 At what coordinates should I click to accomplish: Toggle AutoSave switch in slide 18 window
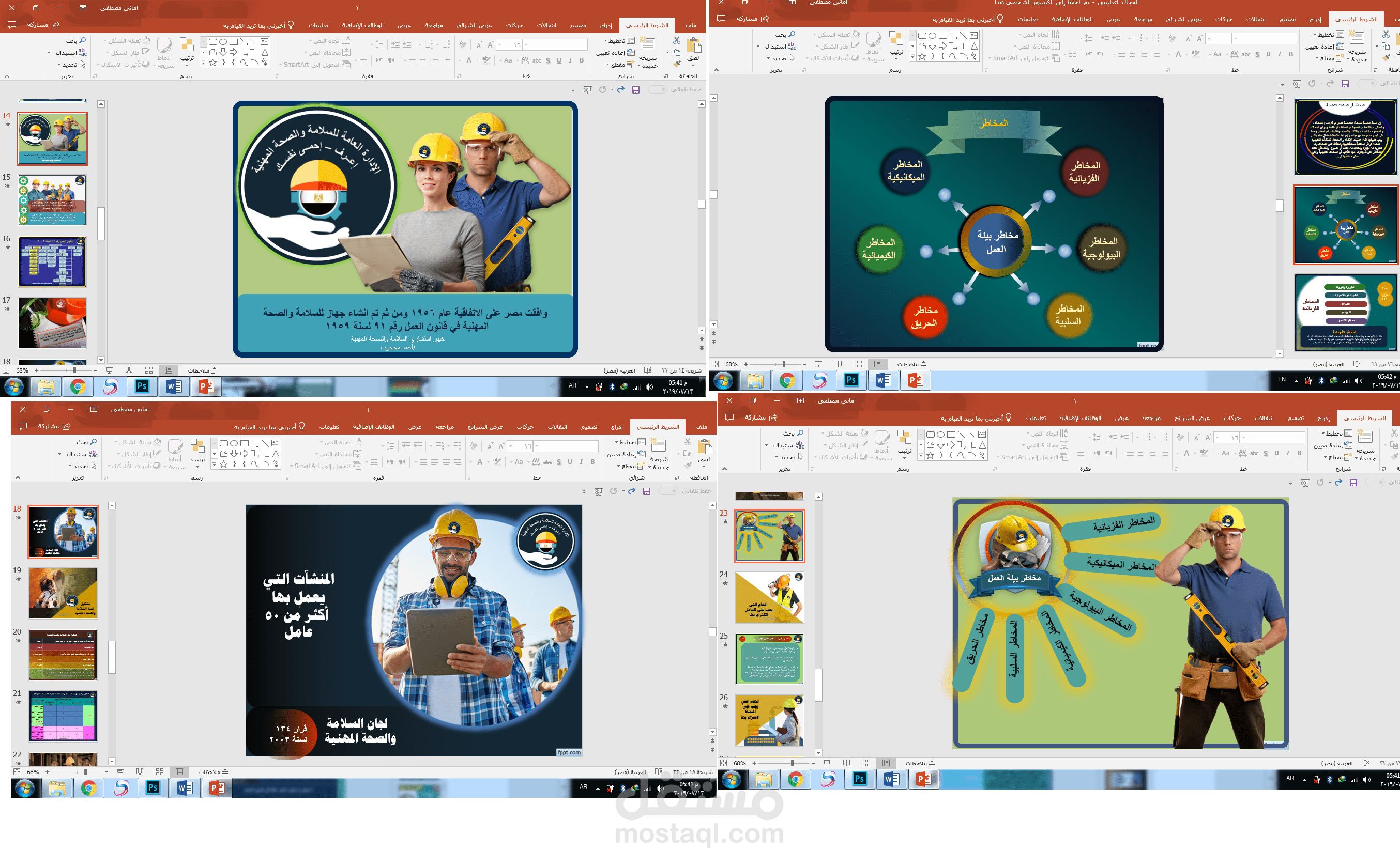[668, 491]
